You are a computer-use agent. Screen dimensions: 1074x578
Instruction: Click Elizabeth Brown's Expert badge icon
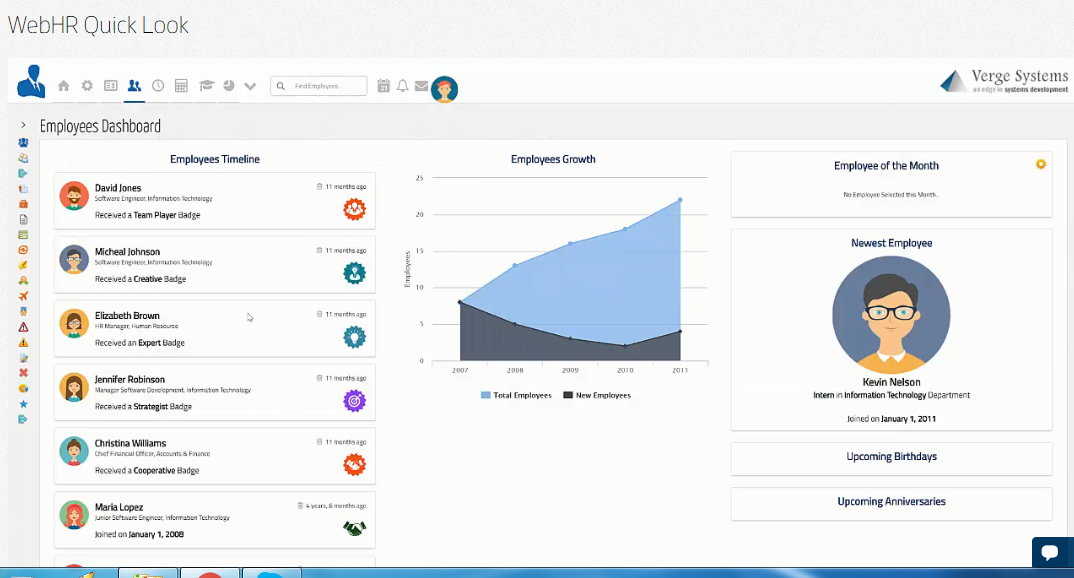pyautogui.click(x=354, y=336)
